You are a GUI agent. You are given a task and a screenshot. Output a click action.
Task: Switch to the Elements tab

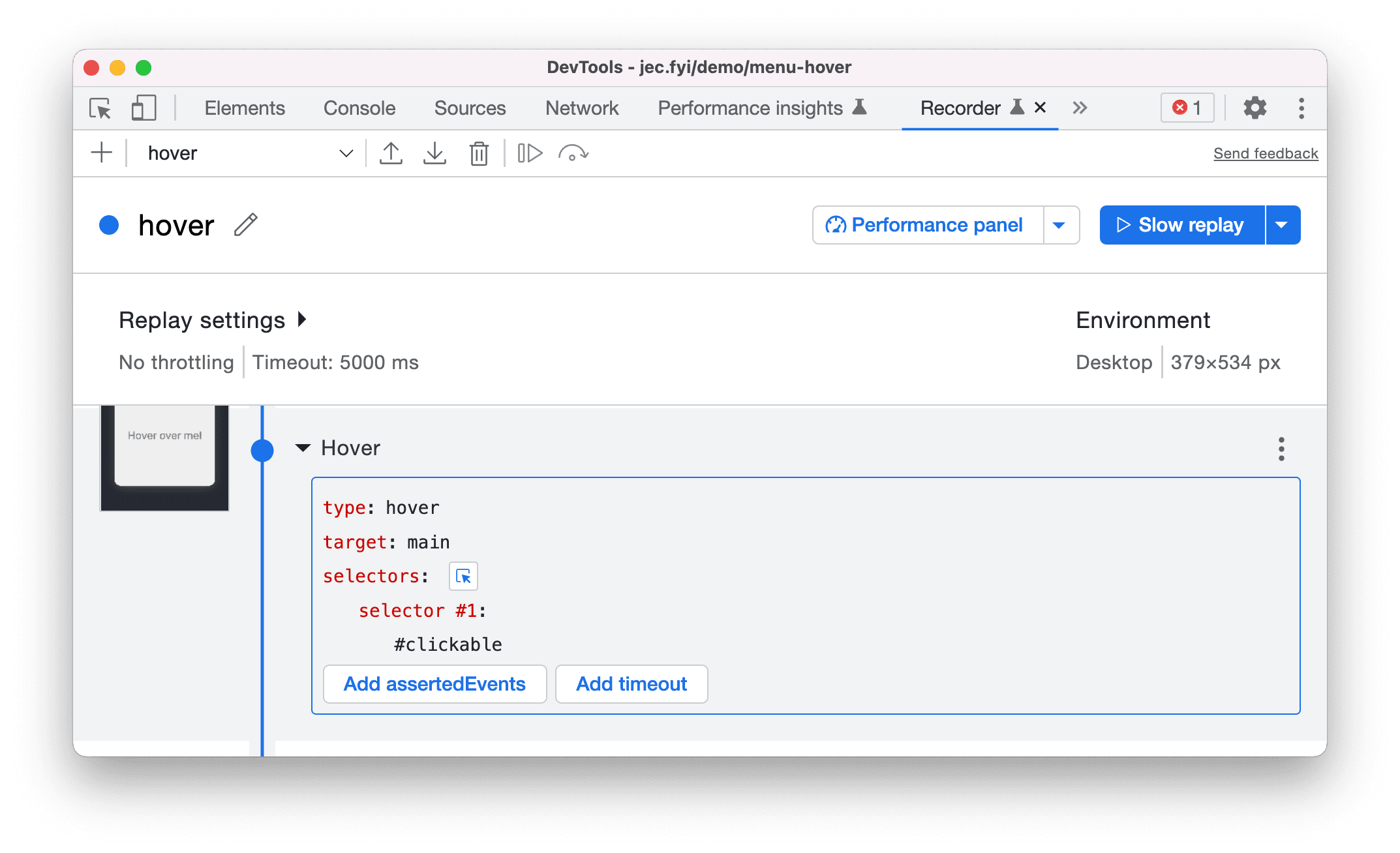pyautogui.click(x=243, y=107)
